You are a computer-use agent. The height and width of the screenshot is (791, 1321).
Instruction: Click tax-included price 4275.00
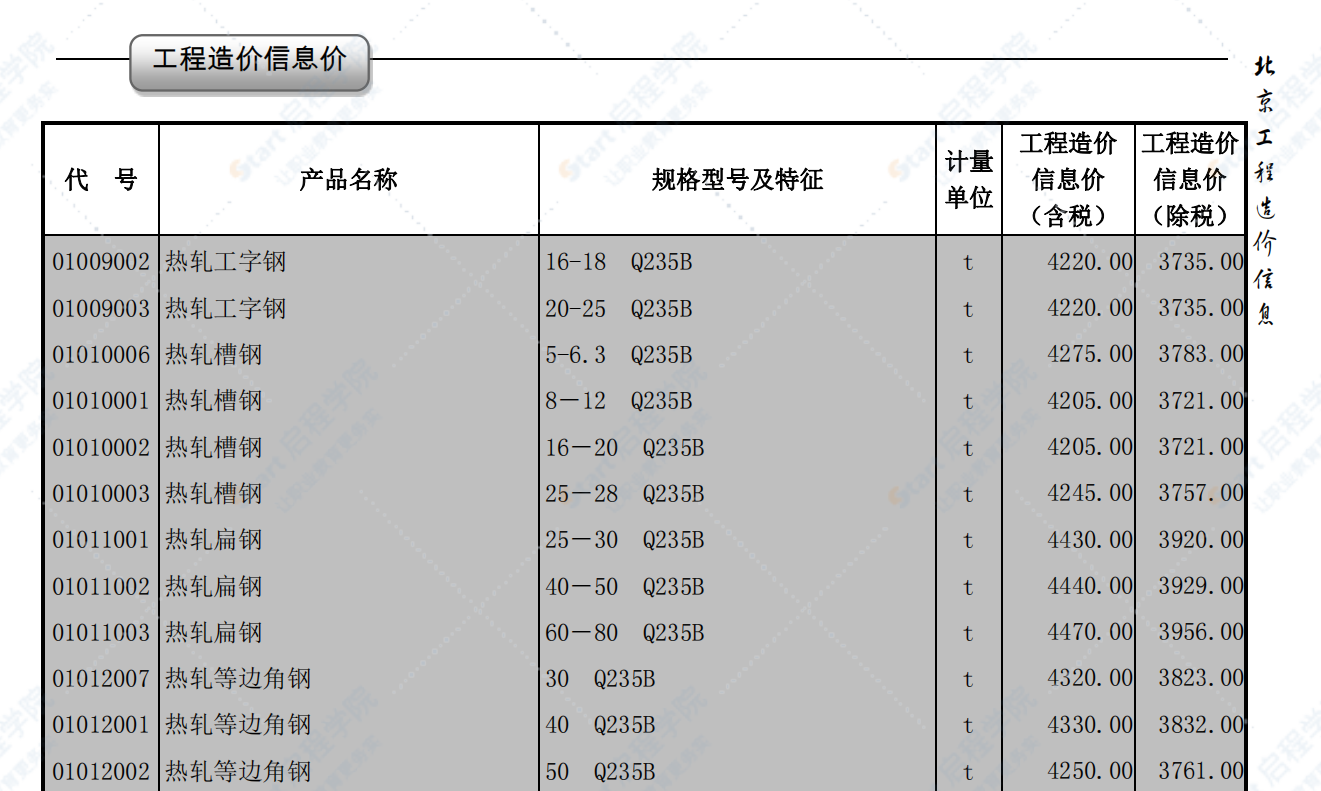pyautogui.click(x=1090, y=355)
